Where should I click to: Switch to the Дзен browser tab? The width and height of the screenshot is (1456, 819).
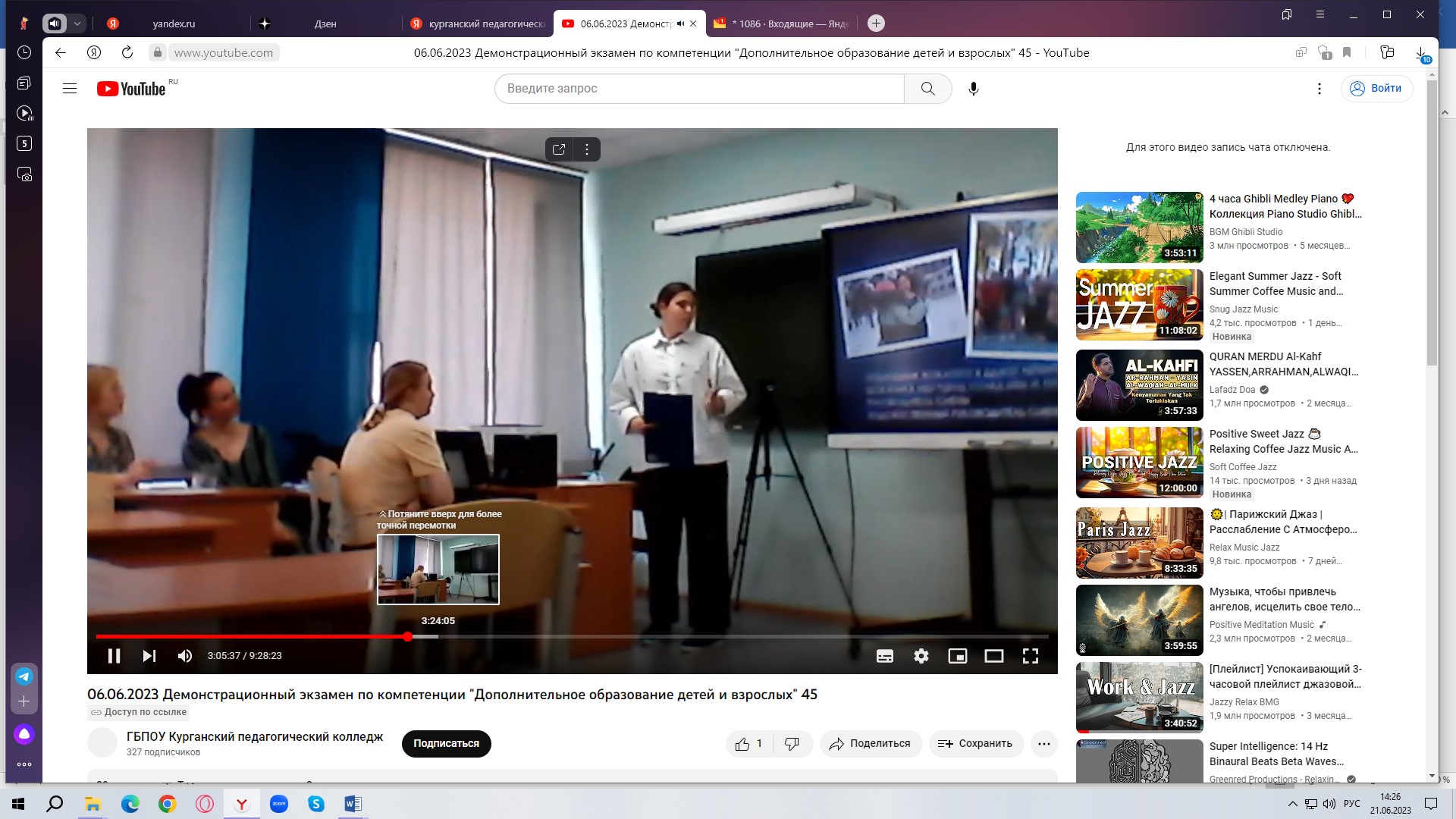point(325,24)
